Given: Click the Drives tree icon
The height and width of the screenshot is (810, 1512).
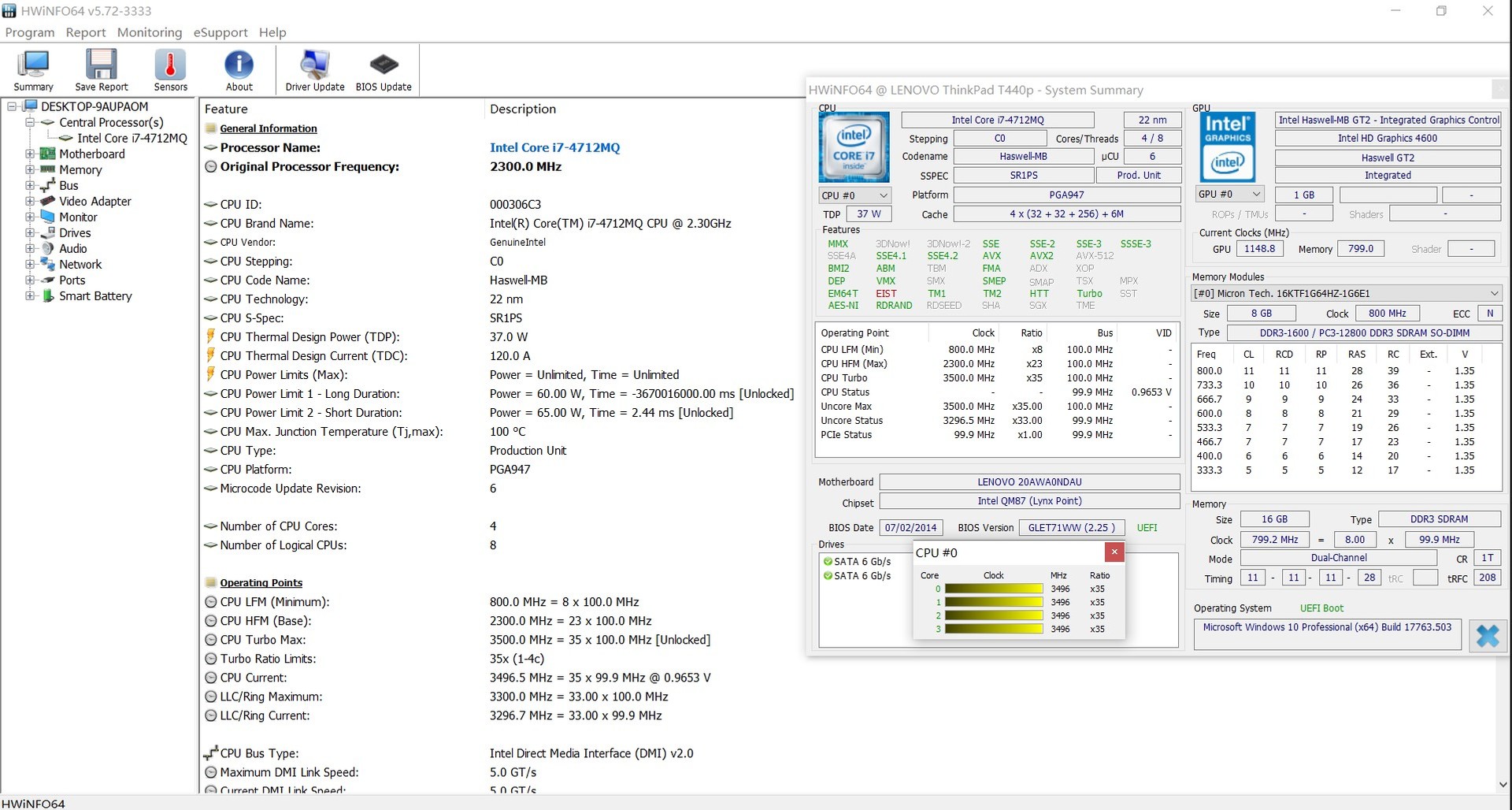Looking at the screenshot, I should (x=48, y=232).
